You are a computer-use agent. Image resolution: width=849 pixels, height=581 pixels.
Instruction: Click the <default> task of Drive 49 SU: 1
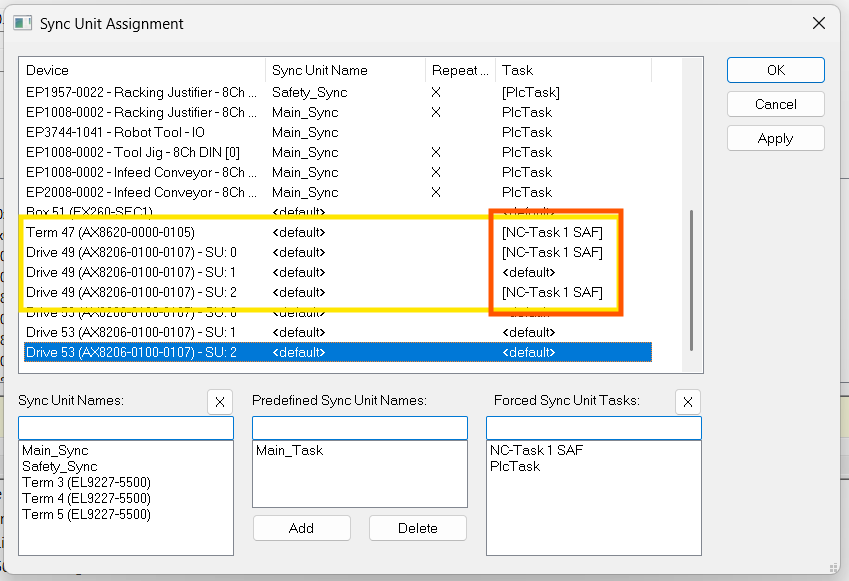click(528, 272)
